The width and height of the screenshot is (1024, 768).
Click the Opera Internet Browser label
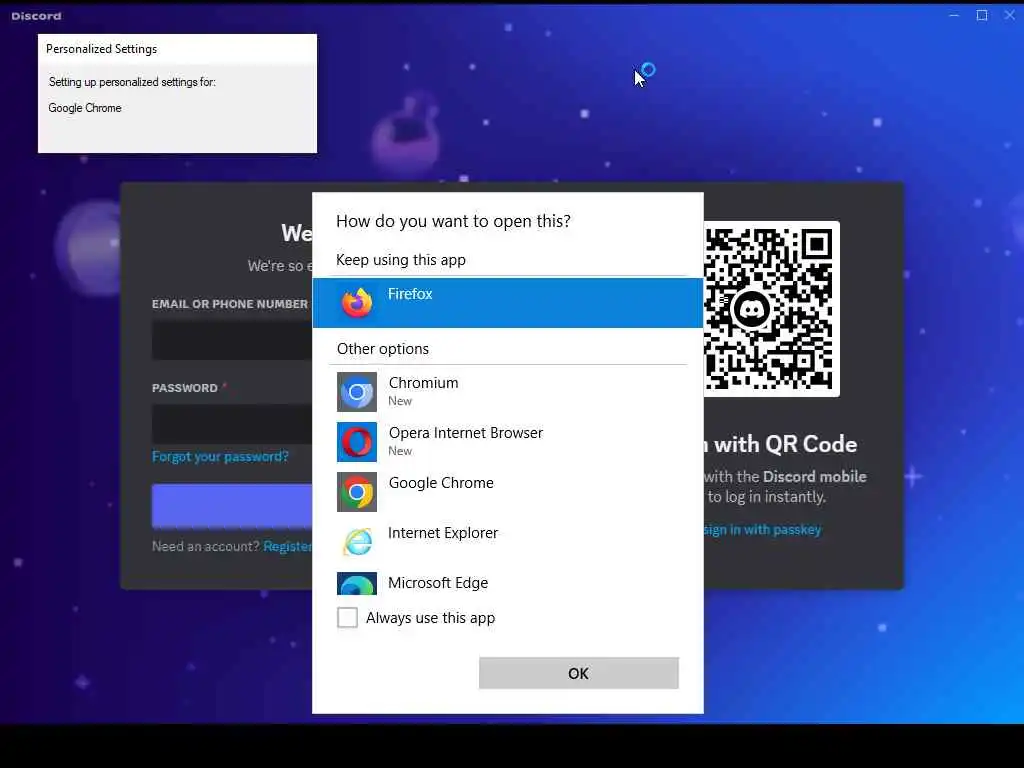(466, 433)
